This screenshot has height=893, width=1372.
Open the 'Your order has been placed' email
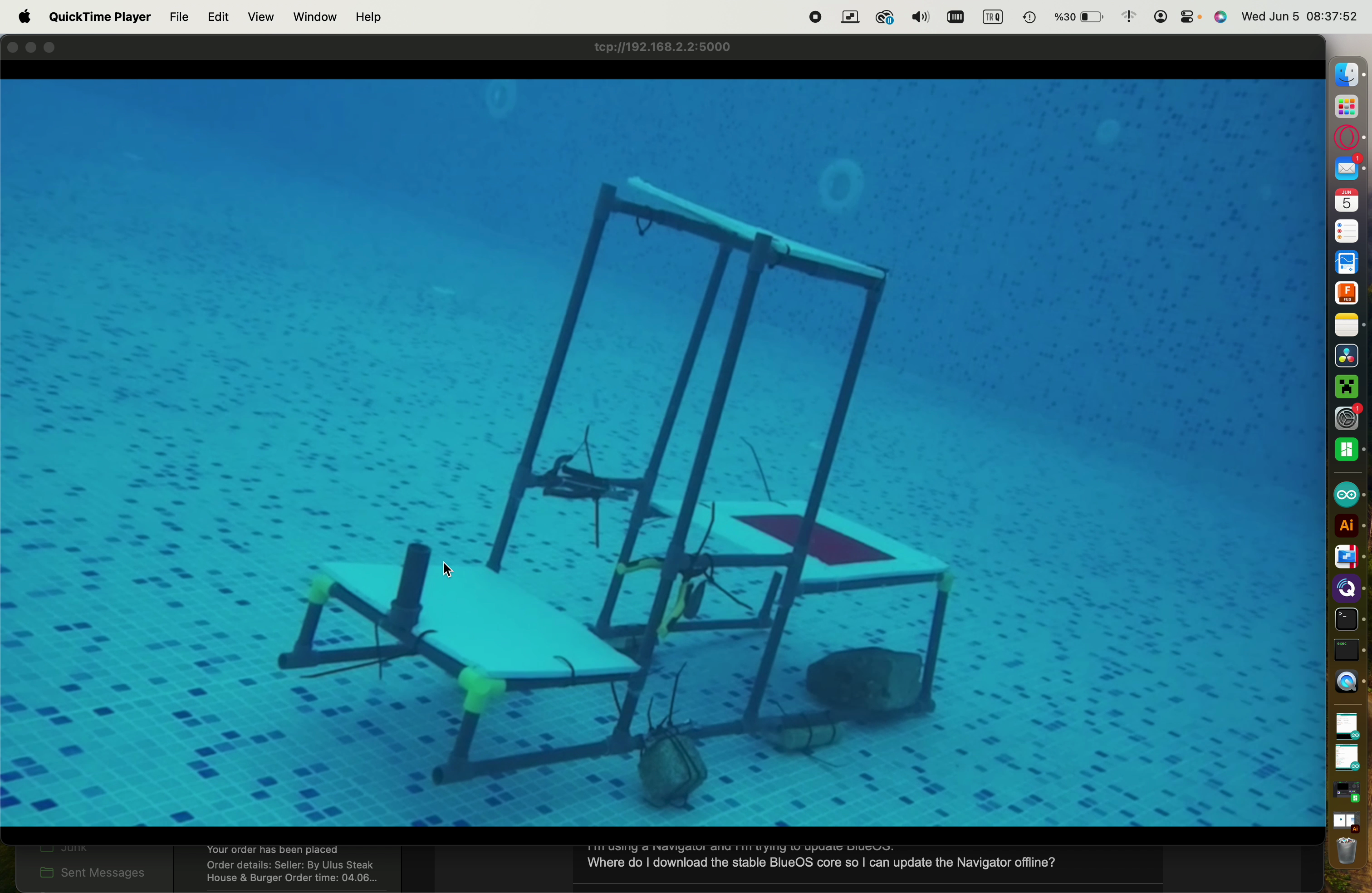tap(292, 864)
